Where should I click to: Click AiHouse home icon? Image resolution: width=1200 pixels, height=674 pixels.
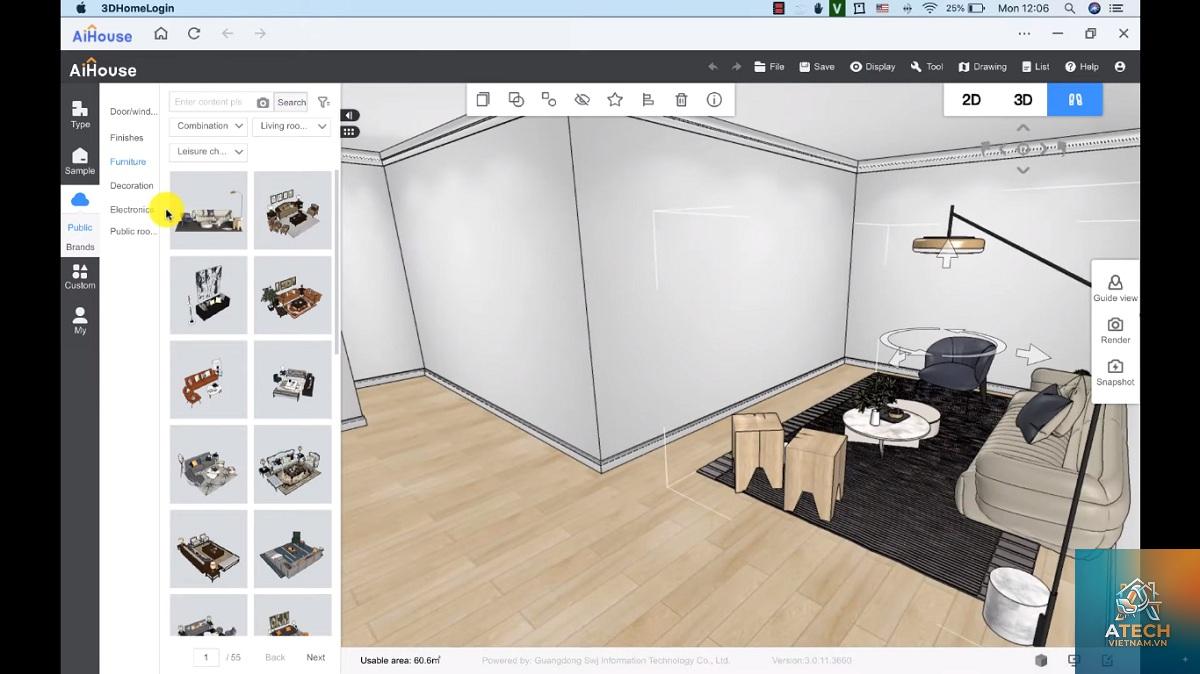(161, 33)
